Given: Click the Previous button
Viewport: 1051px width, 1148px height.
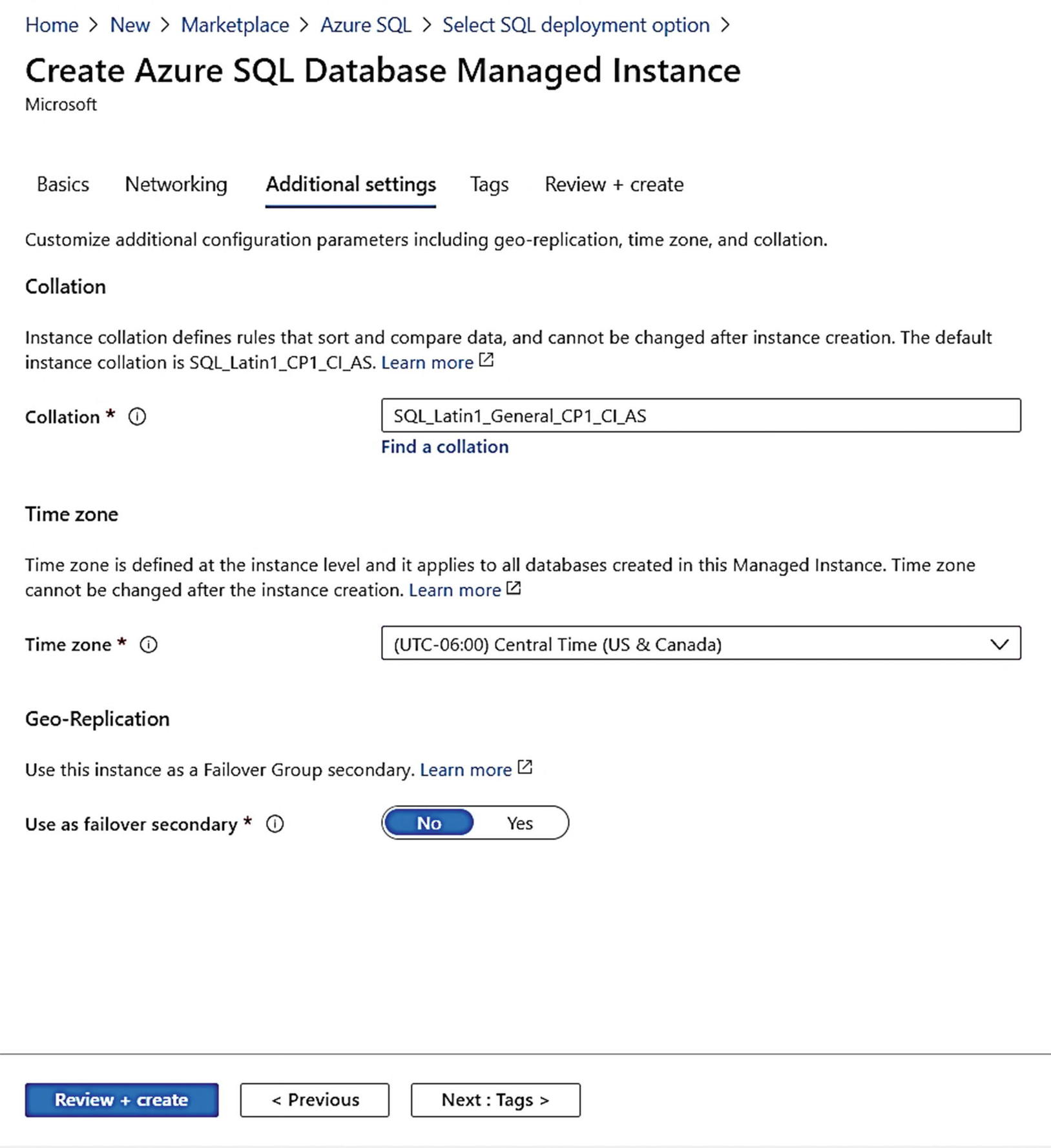Looking at the screenshot, I should [x=315, y=1100].
